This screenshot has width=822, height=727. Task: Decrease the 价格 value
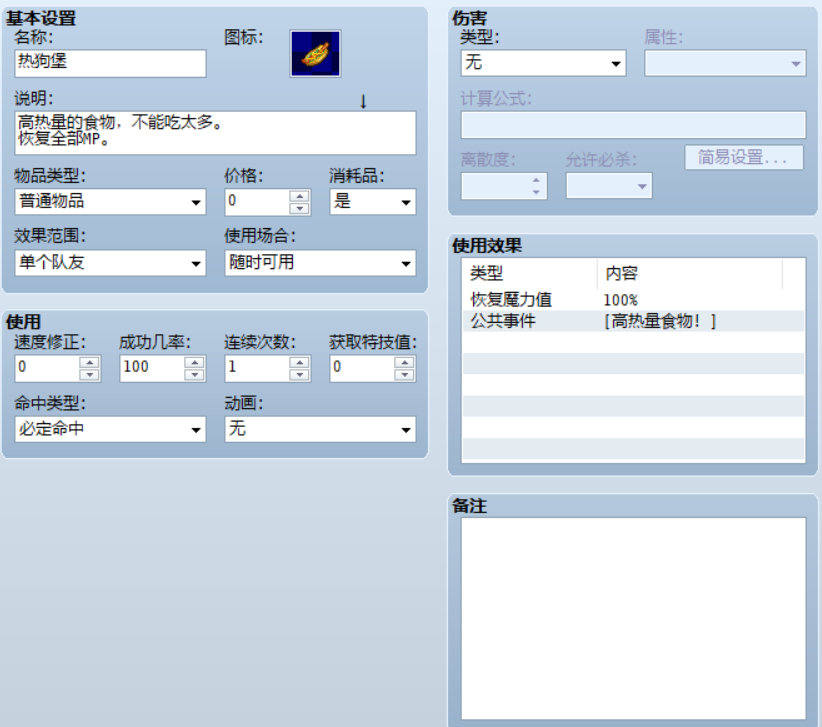[x=299, y=208]
